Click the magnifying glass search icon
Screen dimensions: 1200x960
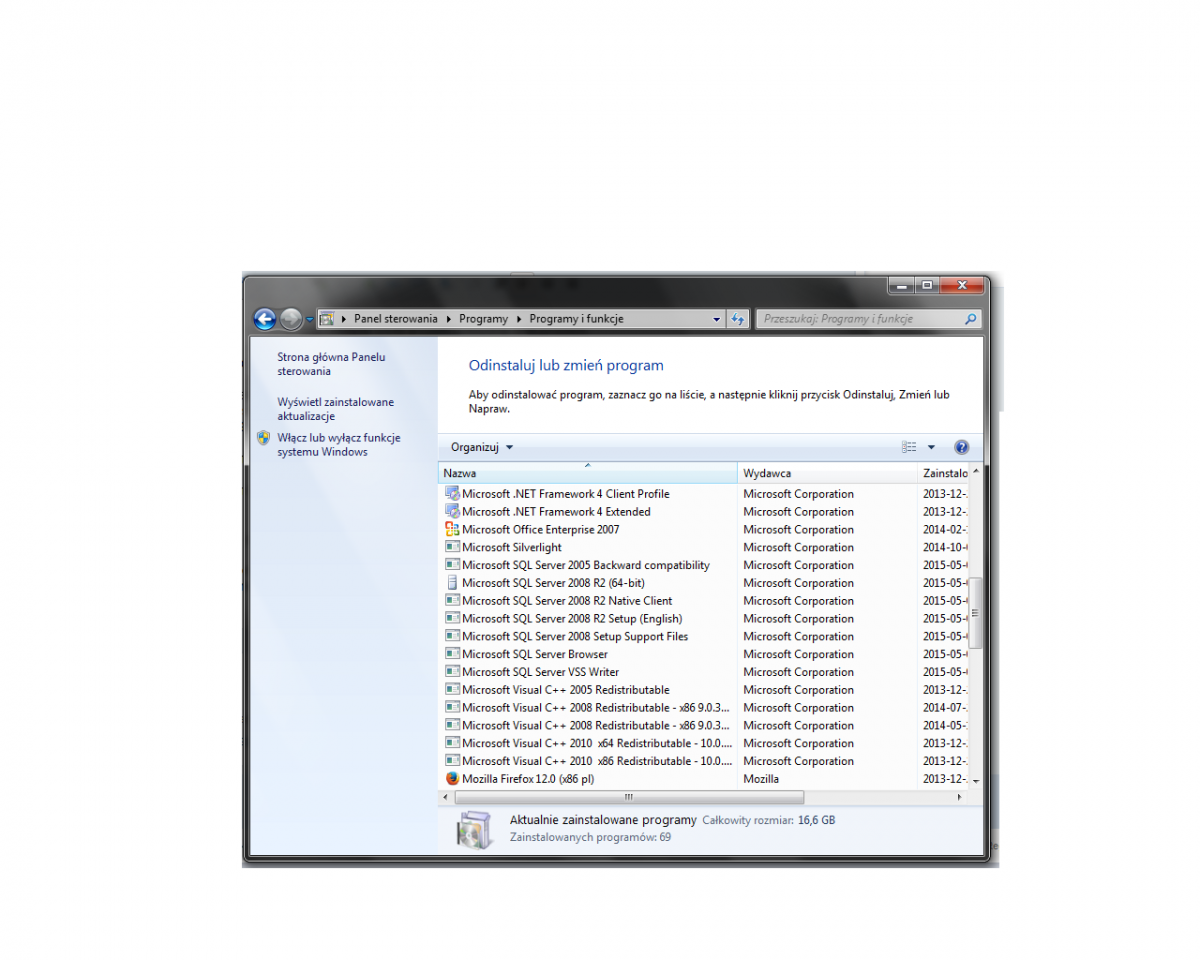(970, 319)
